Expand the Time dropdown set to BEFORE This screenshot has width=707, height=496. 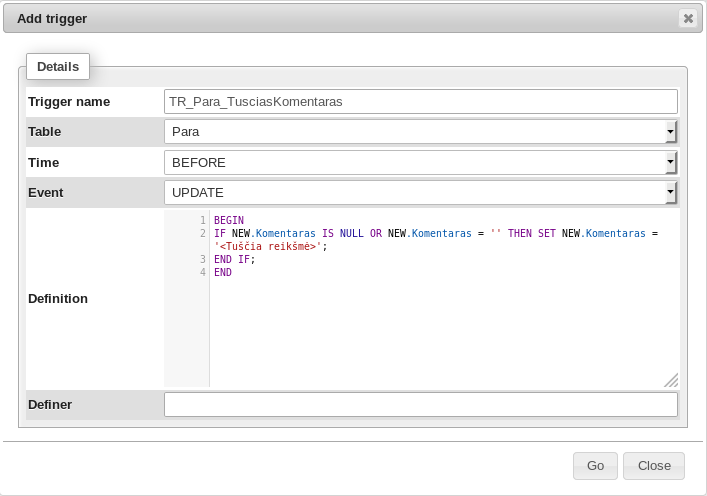tap(420, 162)
